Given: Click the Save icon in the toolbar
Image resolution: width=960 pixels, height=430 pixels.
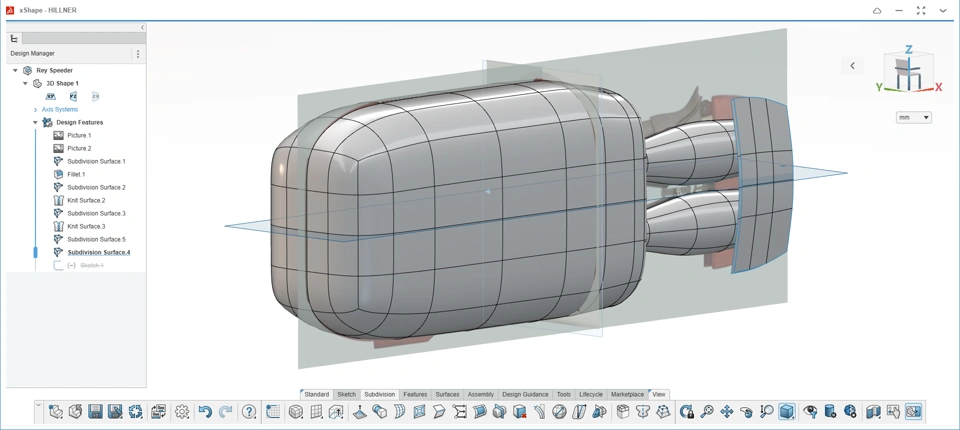Looking at the screenshot, I should (x=95, y=412).
